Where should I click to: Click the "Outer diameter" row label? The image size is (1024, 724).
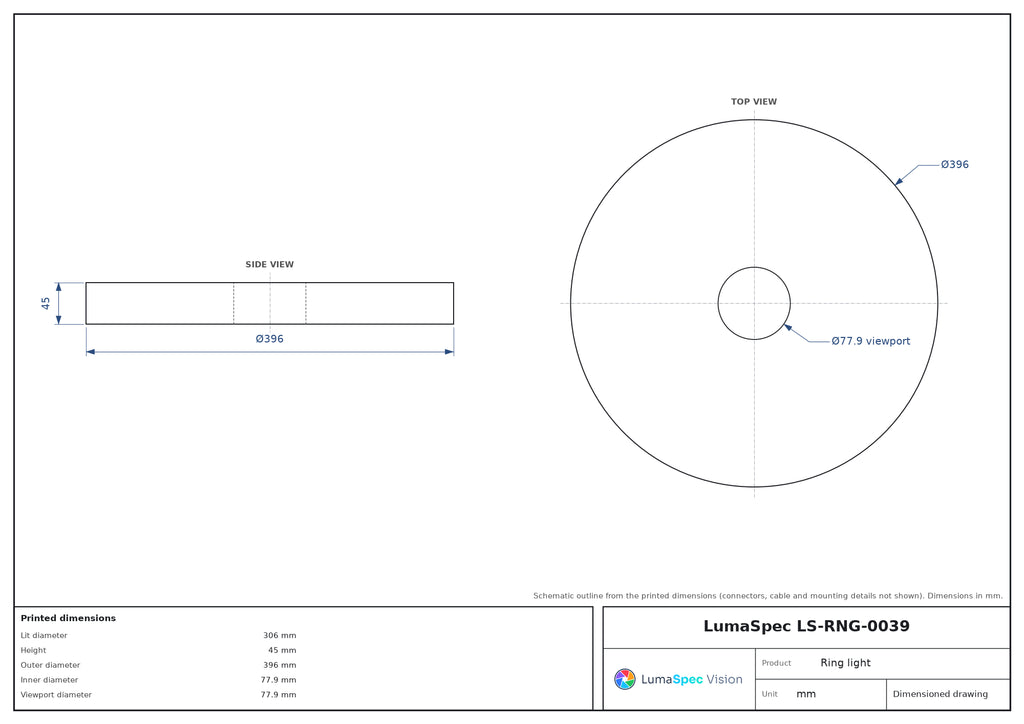[50, 665]
